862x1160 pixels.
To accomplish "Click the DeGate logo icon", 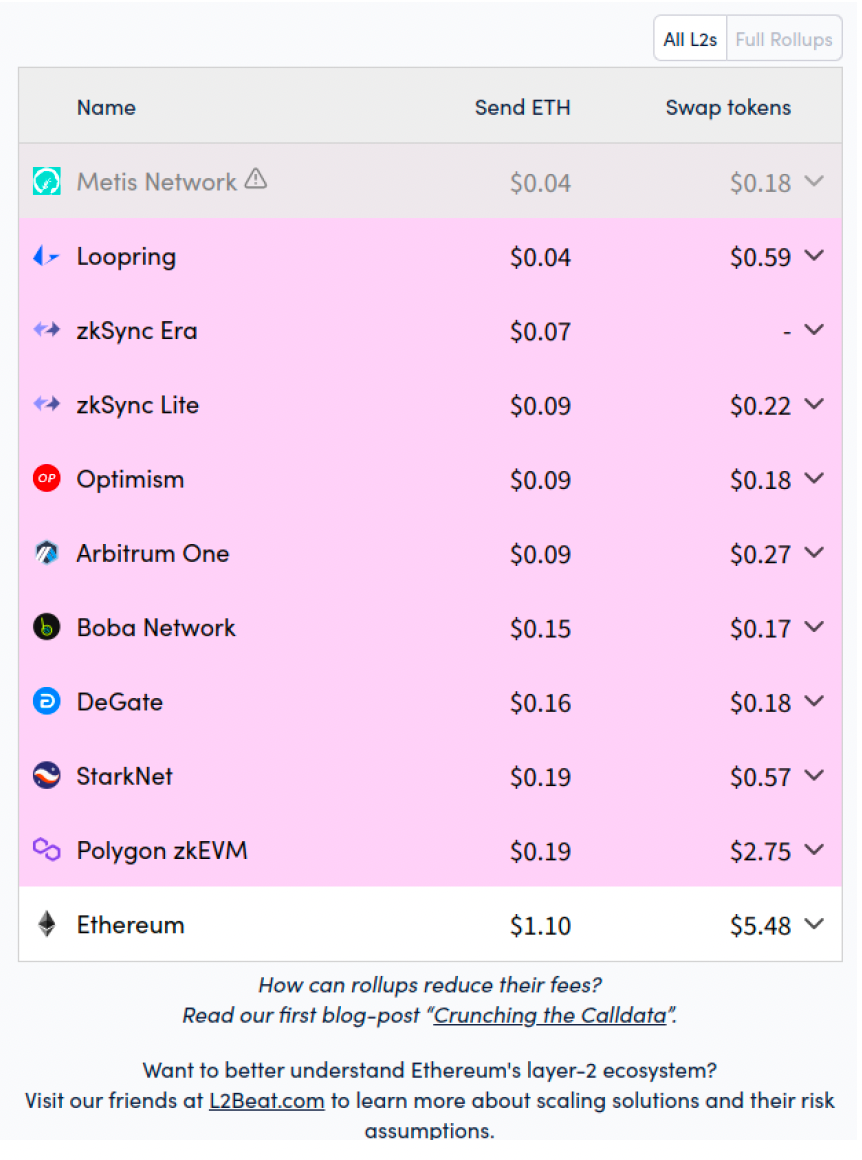I will click(x=47, y=701).
